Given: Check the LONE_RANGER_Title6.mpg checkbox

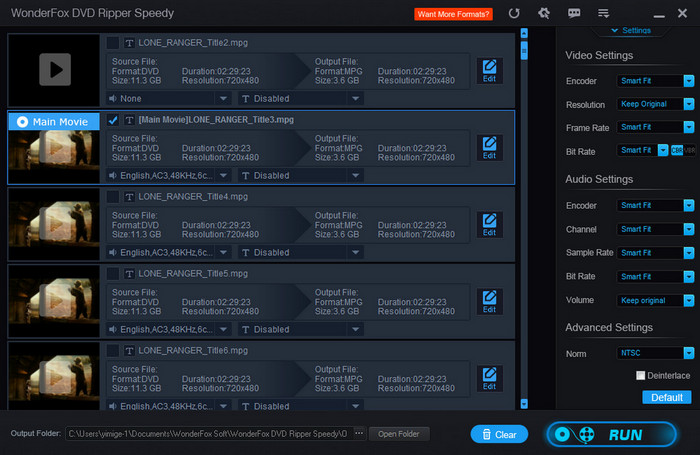Looking at the screenshot, I should pyautogui.click(x=112, y=351).
